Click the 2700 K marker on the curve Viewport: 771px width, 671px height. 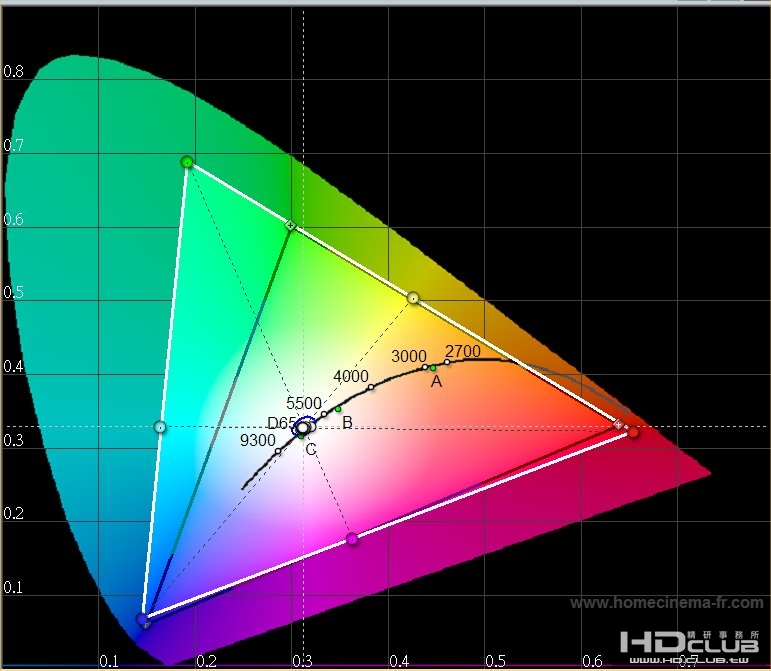(447, 362)
